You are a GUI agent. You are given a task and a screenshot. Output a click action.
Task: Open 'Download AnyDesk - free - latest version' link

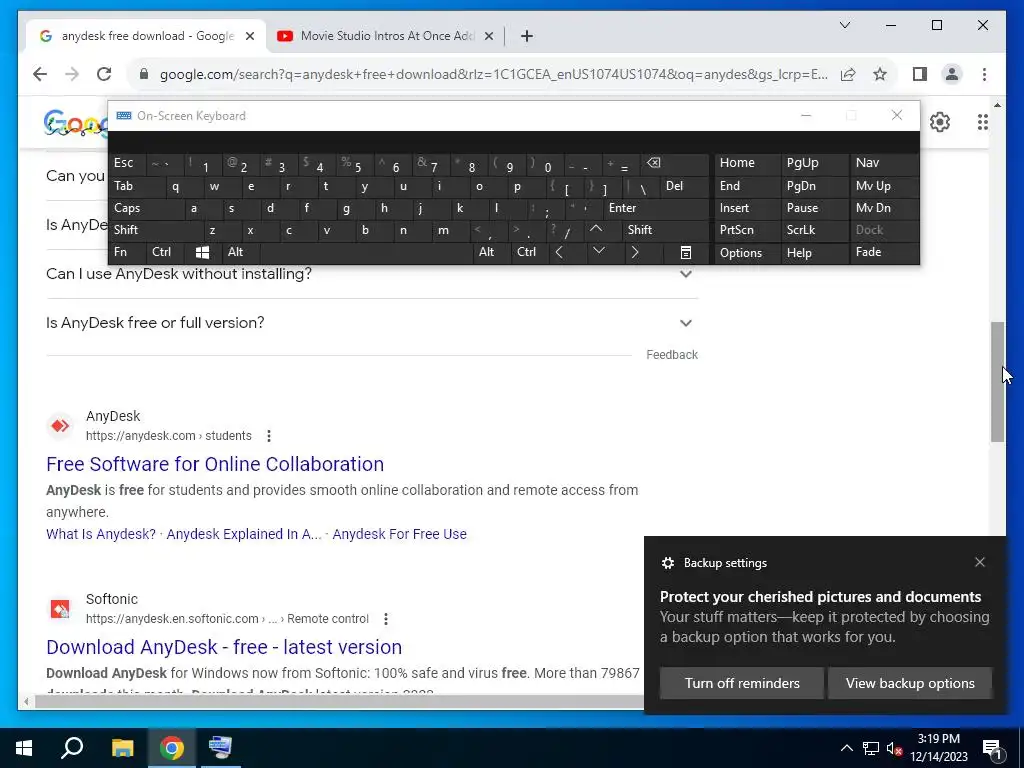click(224, 647)
